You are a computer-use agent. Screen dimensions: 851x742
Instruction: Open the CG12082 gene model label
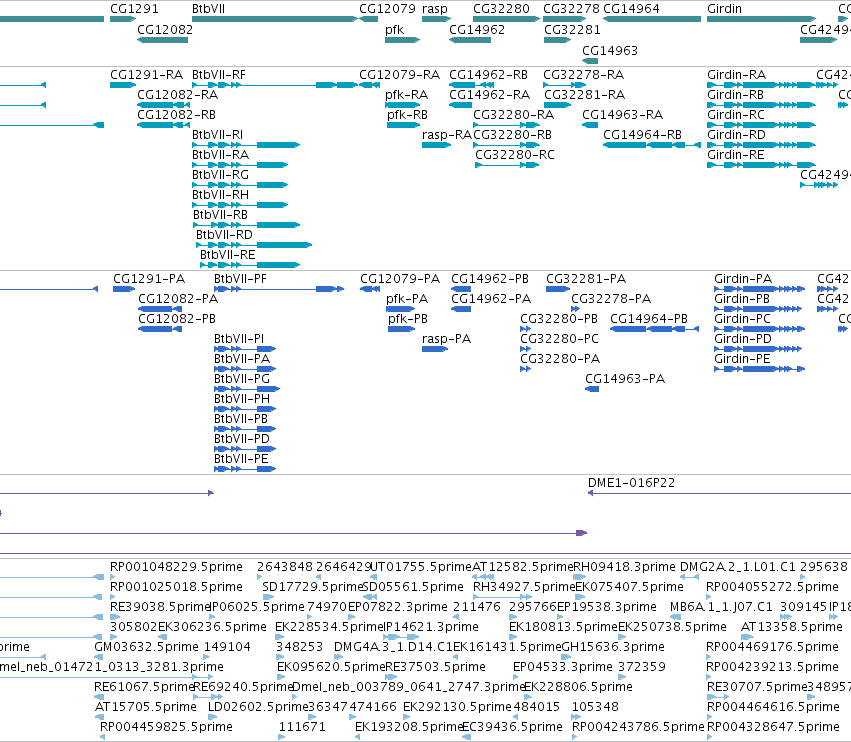[165, 29]
